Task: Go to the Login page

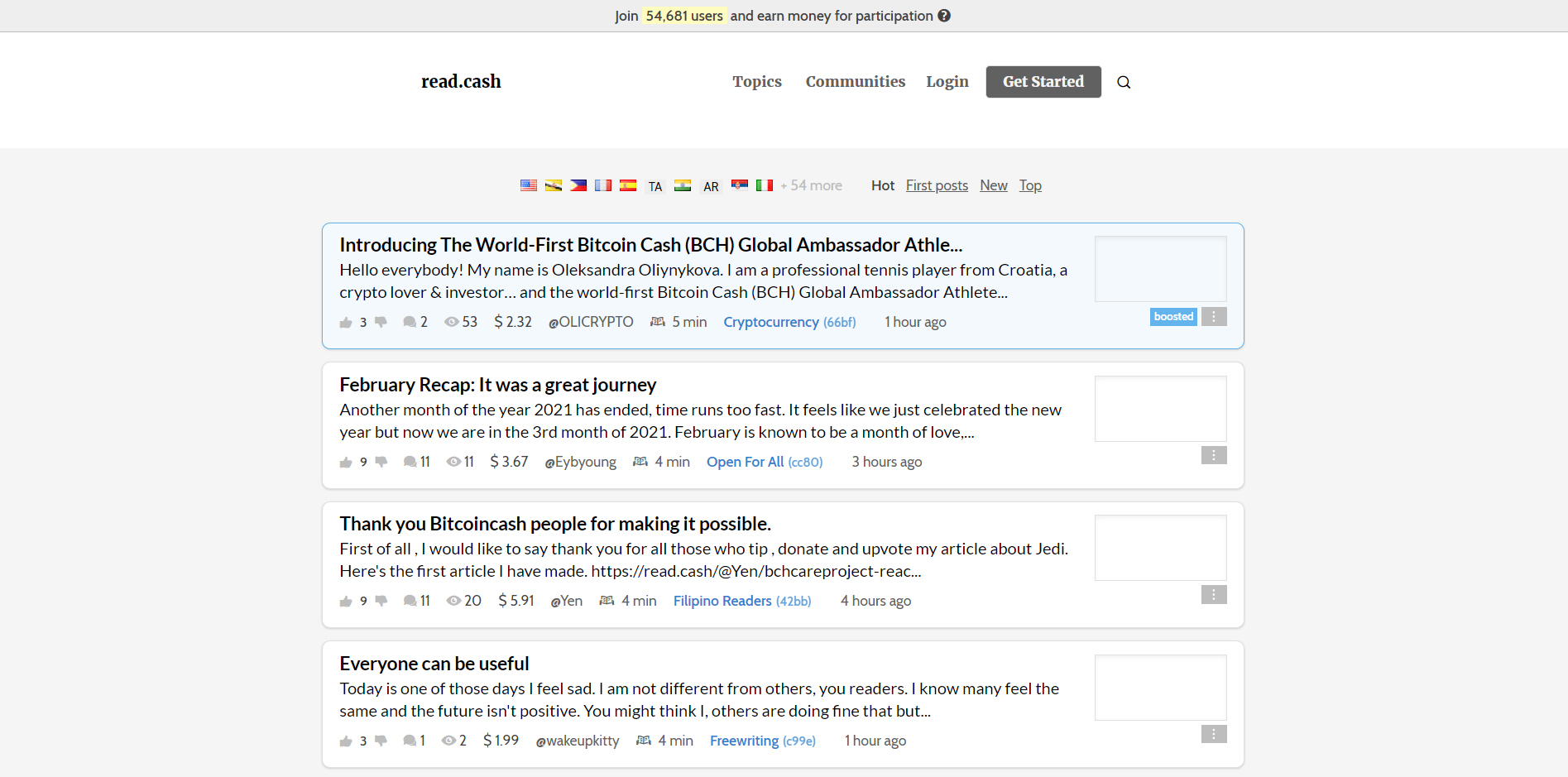Action: tap(947, 81)
